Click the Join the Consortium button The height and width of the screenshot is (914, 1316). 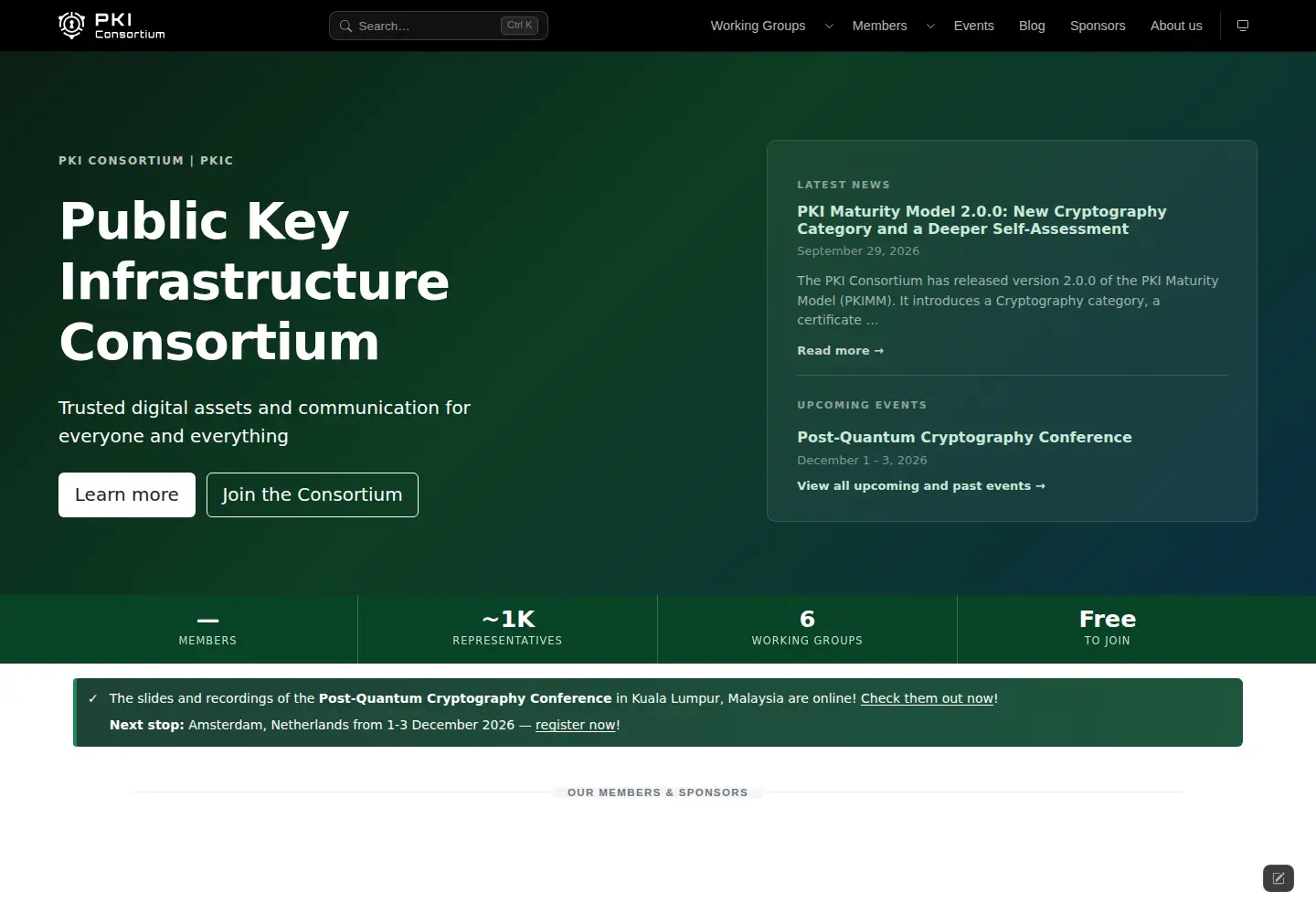coord(313,494)
